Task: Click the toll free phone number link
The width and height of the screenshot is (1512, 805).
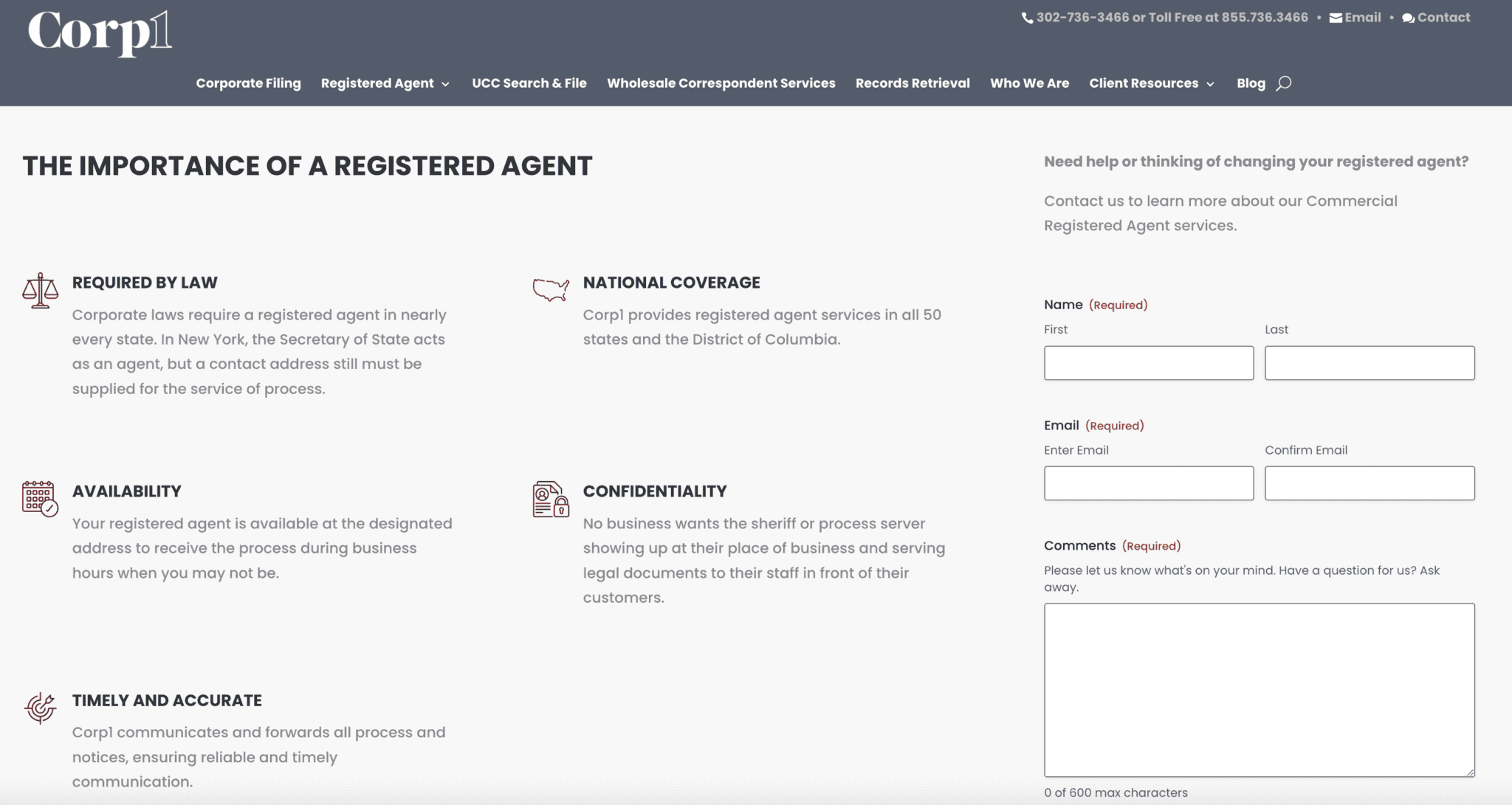Action: click(1264, 17)
